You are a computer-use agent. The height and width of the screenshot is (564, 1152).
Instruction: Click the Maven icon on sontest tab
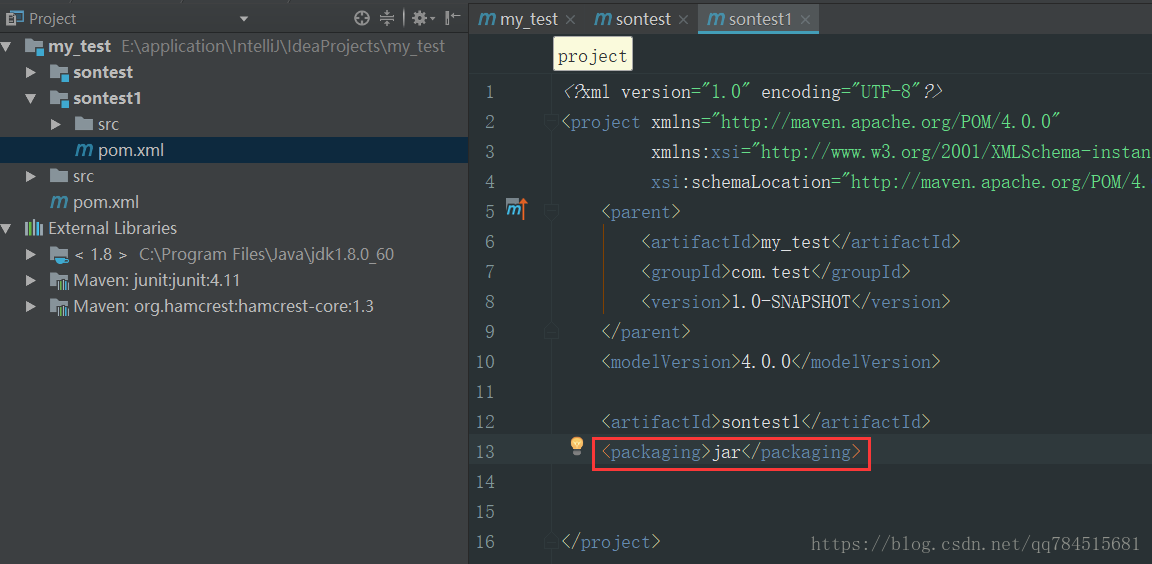(x=603, y=19)
